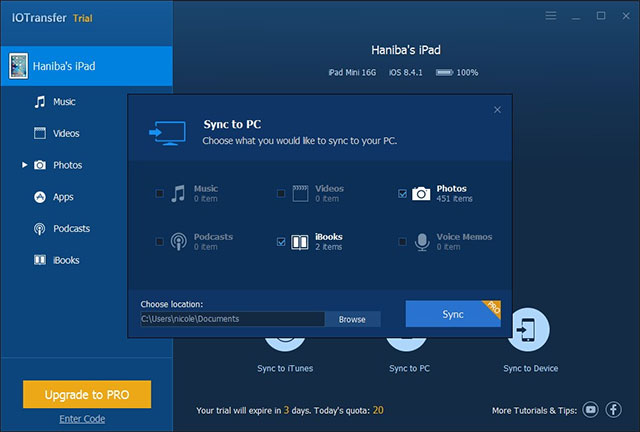This screenshot has width=640, height=432.
Task: Click the trial expiry notice text
Action: coord(289,410)
